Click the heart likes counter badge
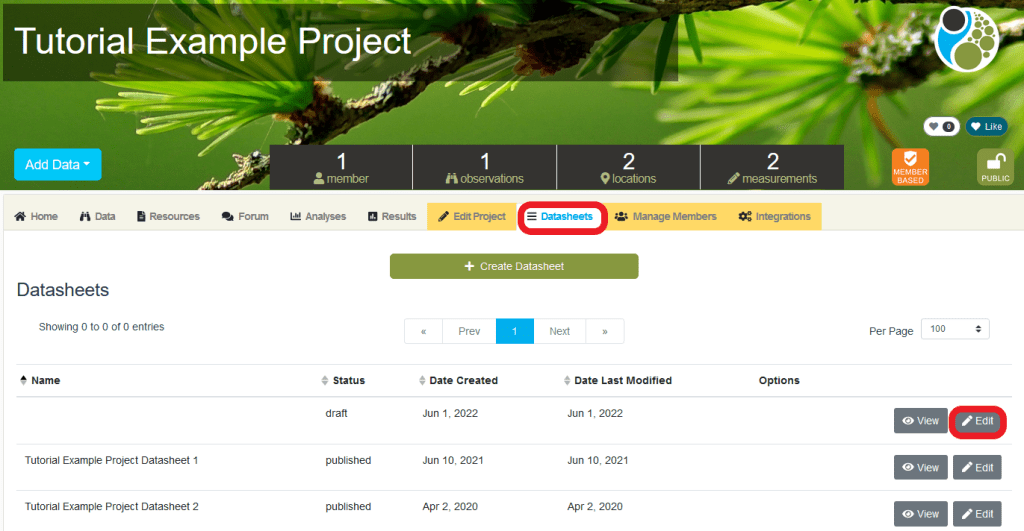Image resolution: width=1024 pixels, height=531 pixels. click(x=940, y=127)
